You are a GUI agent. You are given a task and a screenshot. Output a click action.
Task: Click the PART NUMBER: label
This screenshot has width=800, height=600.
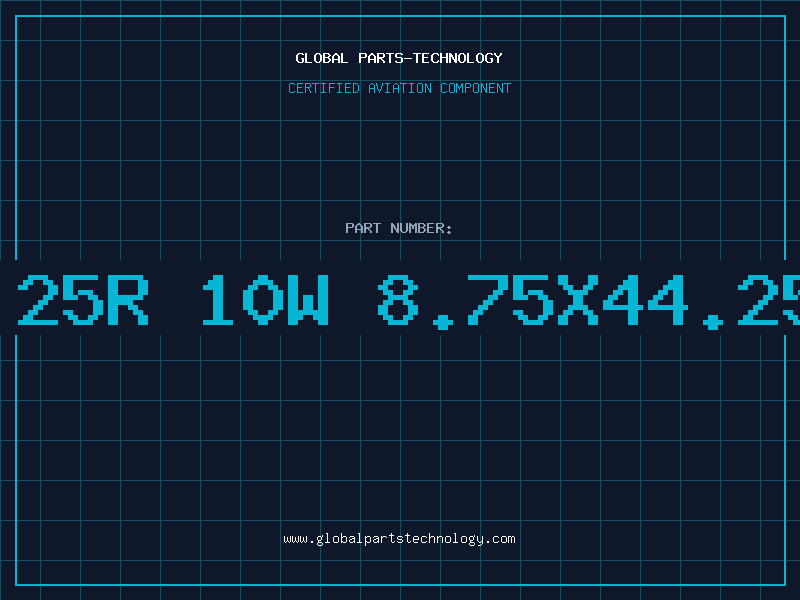pos(399,228)
